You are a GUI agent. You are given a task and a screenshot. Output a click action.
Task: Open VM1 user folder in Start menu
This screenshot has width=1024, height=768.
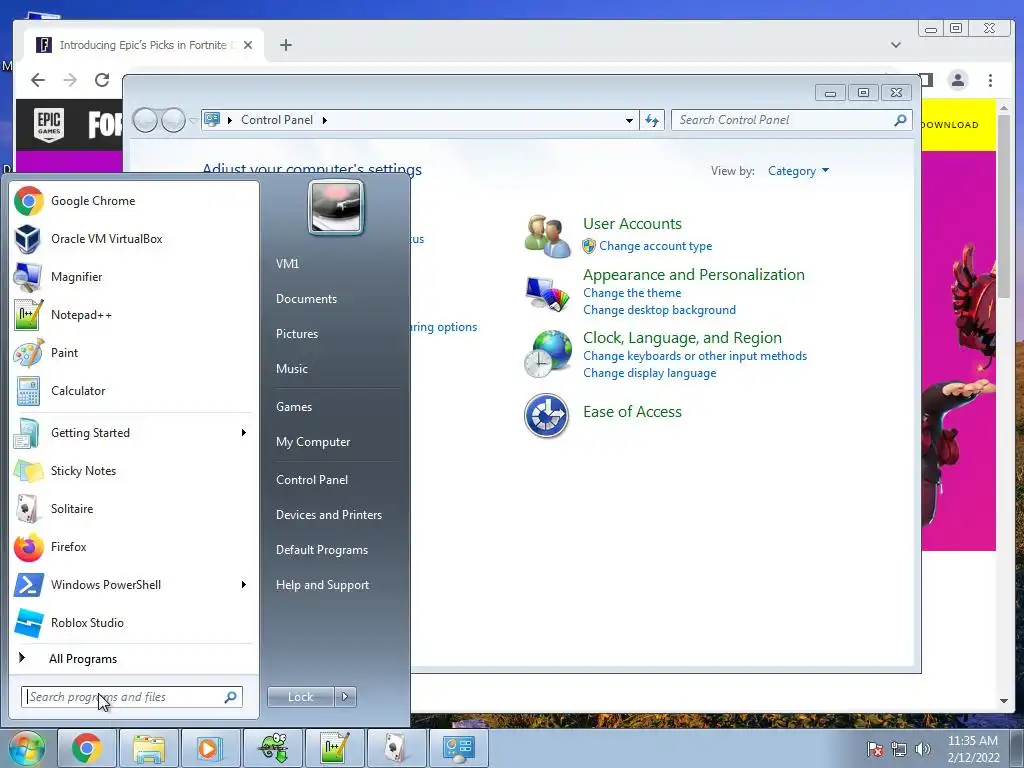pos(287,264)
